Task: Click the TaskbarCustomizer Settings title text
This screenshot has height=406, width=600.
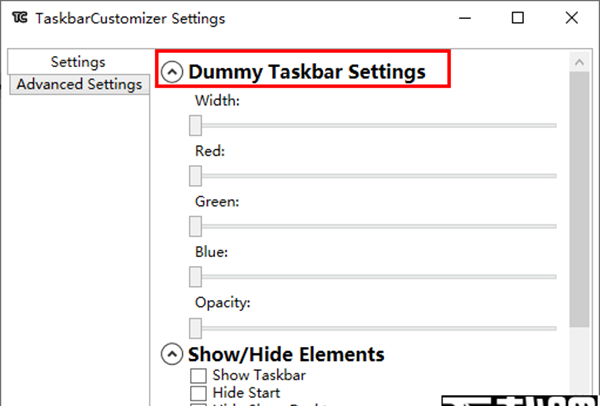Action: (130, 18)
